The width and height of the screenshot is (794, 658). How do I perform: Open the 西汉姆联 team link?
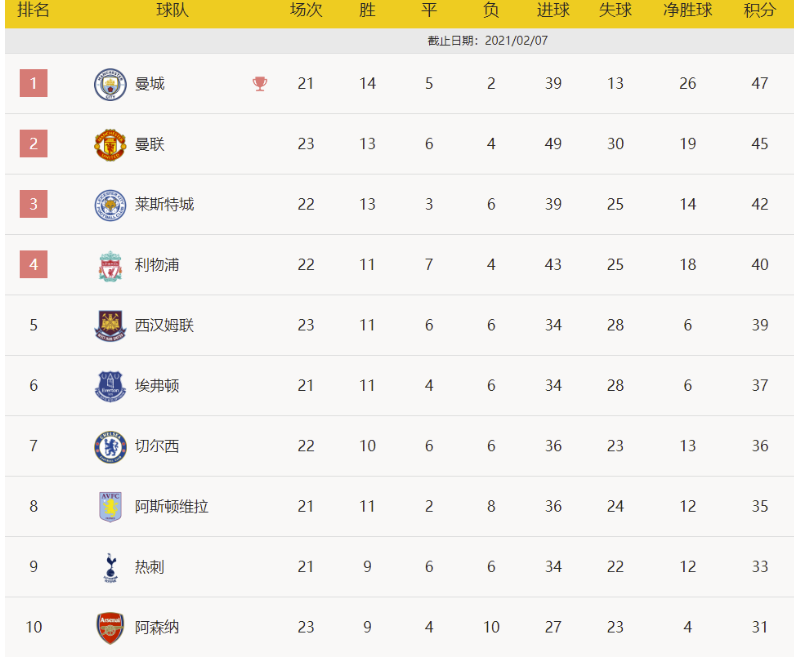click(x=165, y=325)
